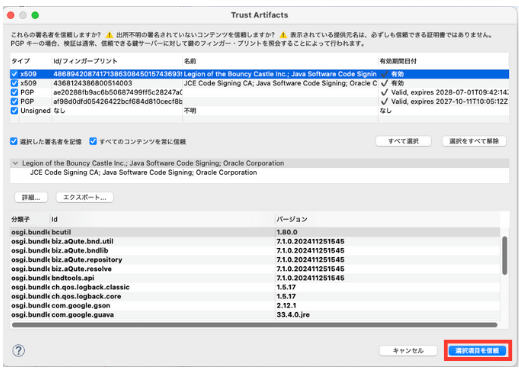Uncheck the Unsigned content row

coord(14,111)
